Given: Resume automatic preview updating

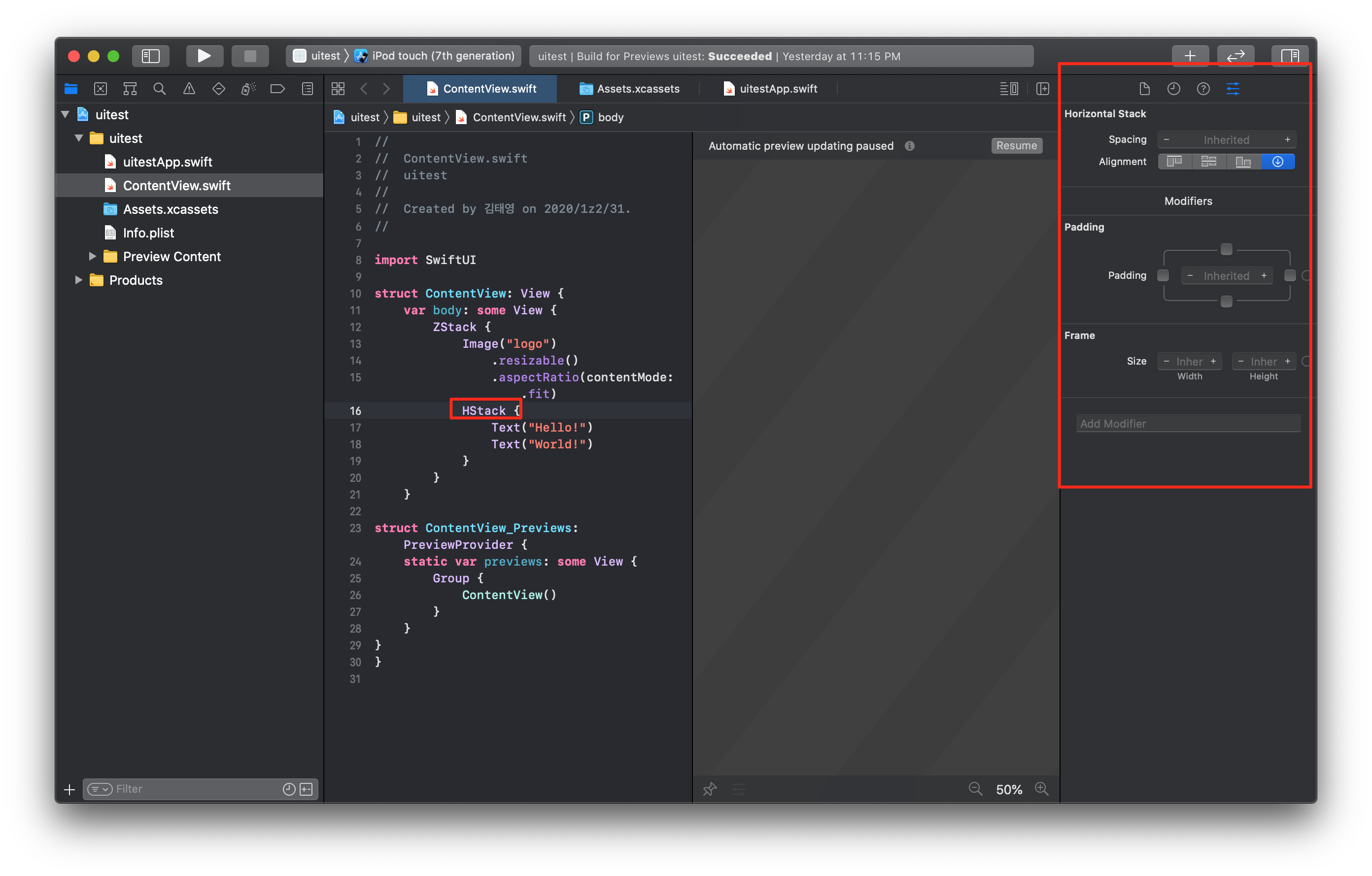Looking at the screenshot, I should pyautogui.click(x=1017, y=146).
